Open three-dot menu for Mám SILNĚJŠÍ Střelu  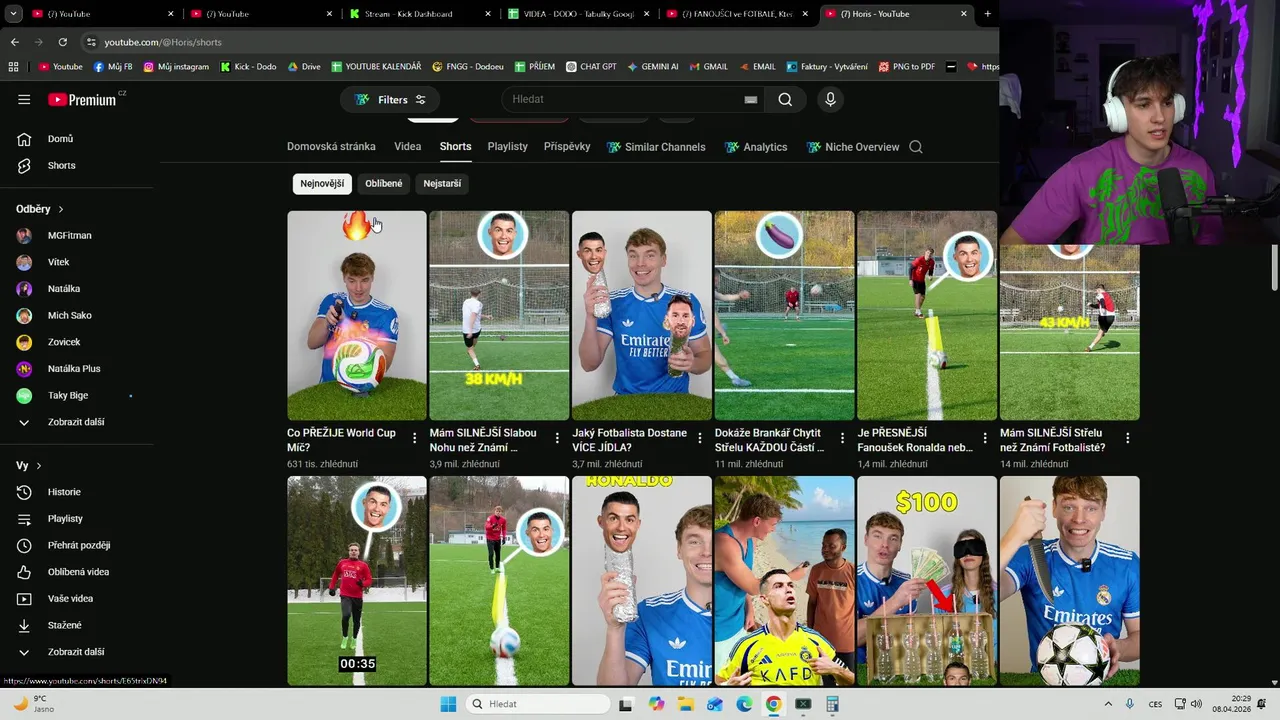pos(1127,438)
